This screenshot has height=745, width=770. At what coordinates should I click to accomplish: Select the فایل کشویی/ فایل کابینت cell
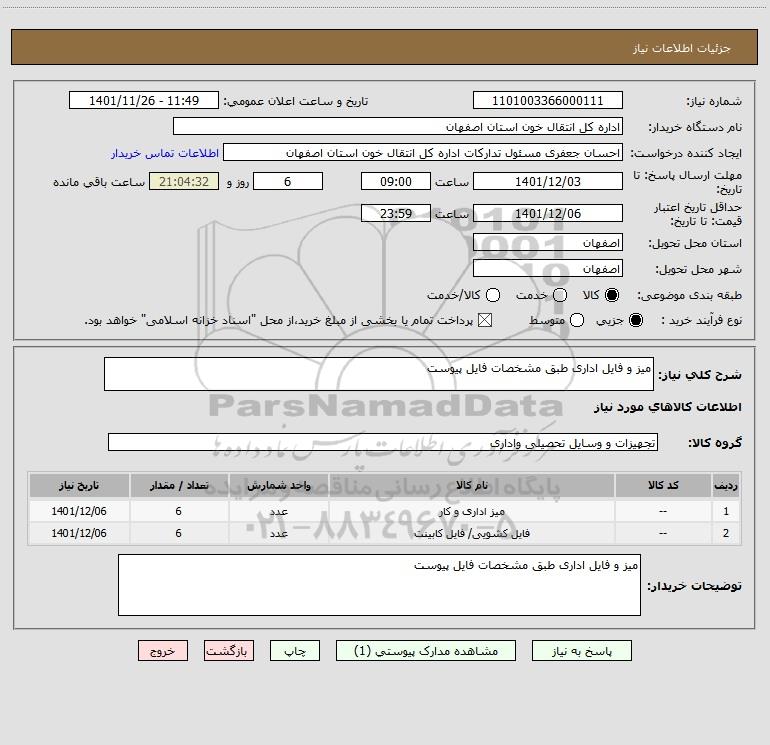click(471, 533)
